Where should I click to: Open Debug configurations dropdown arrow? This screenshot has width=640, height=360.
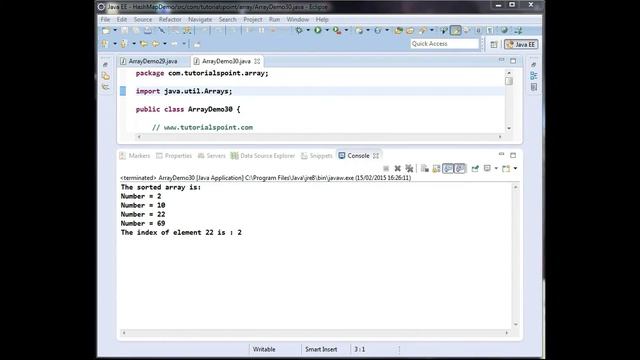point(308,30)
